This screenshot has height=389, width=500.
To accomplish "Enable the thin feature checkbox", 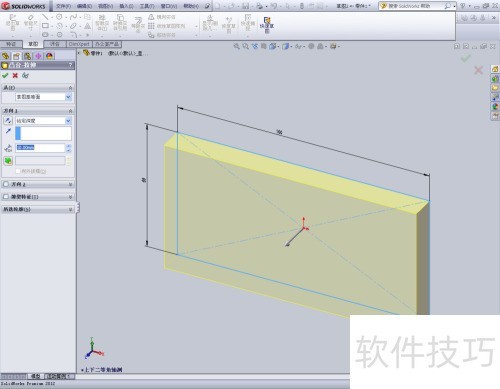I will 6,197.
